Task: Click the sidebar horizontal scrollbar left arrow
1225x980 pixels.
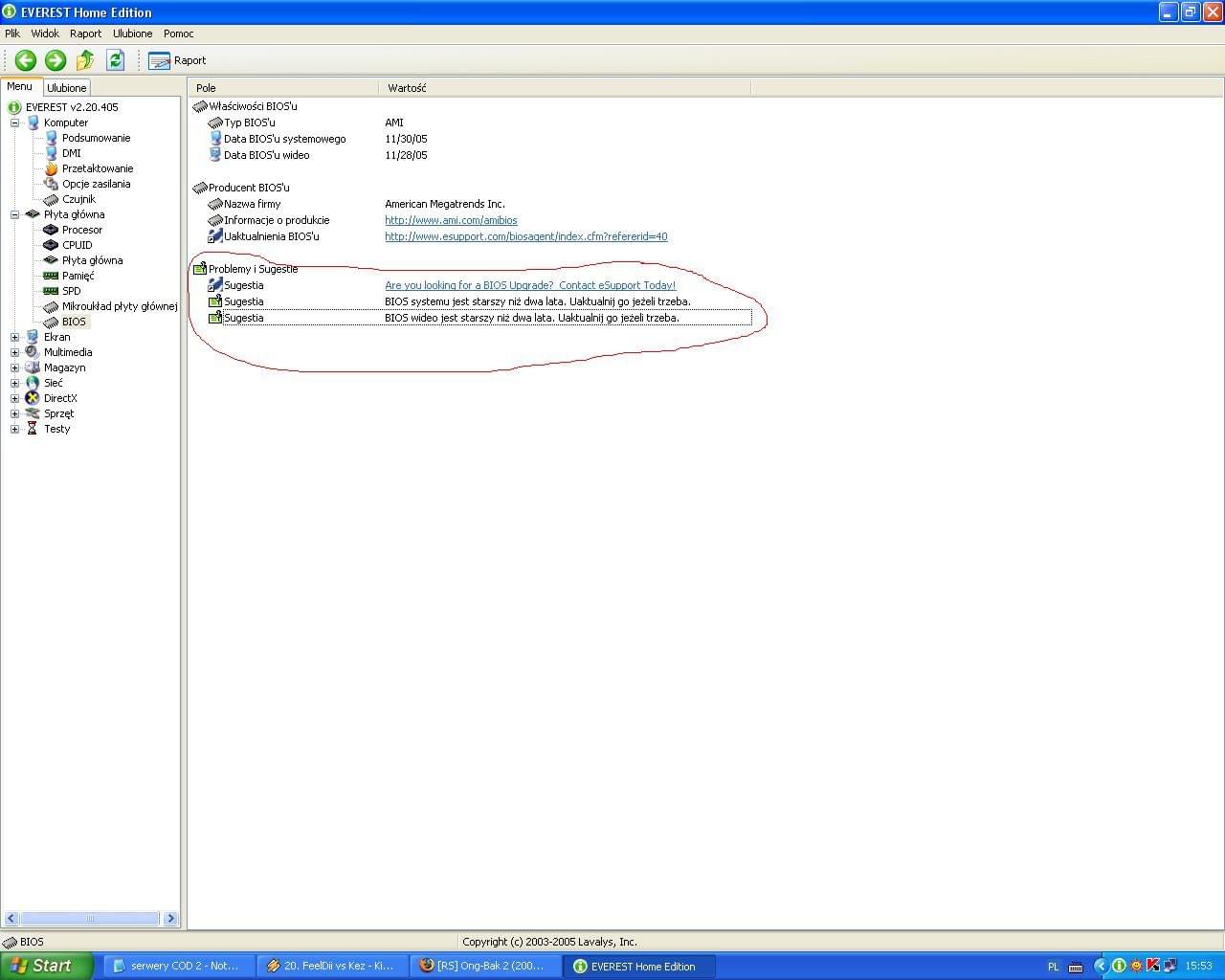Action: coord(11,918)
